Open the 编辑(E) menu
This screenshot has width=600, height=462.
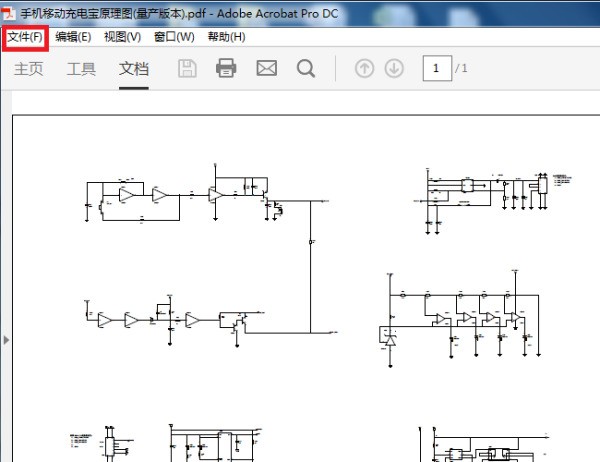point(73,38)
